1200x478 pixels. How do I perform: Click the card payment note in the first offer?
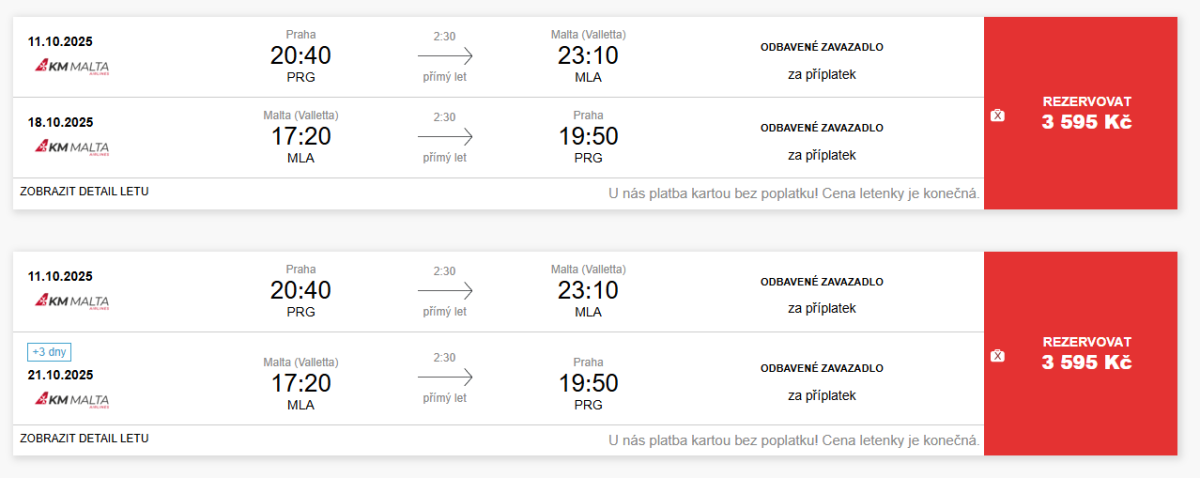793,193
